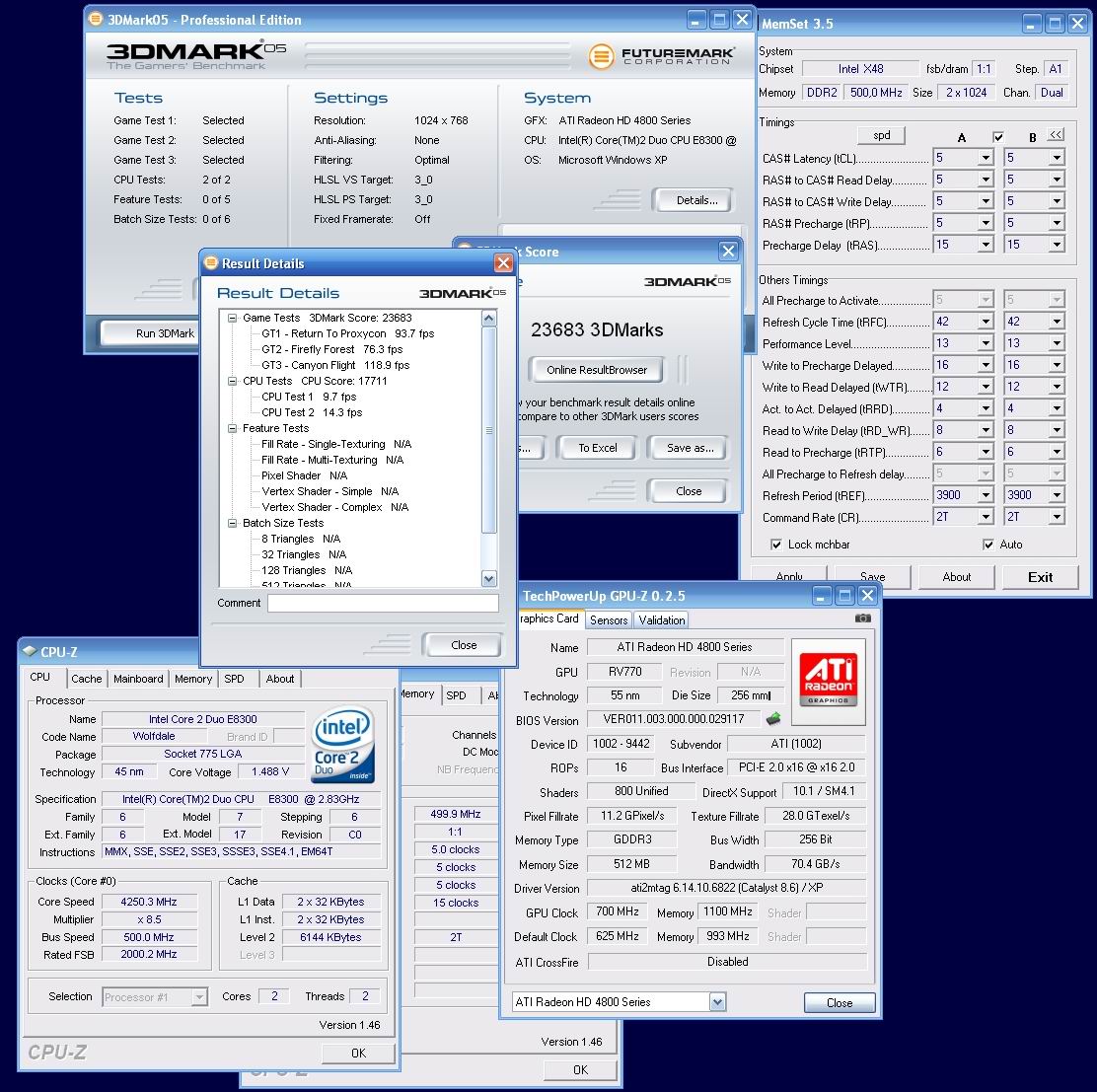Click OK button in background CPU-Z window

(x=580, y=1069)
